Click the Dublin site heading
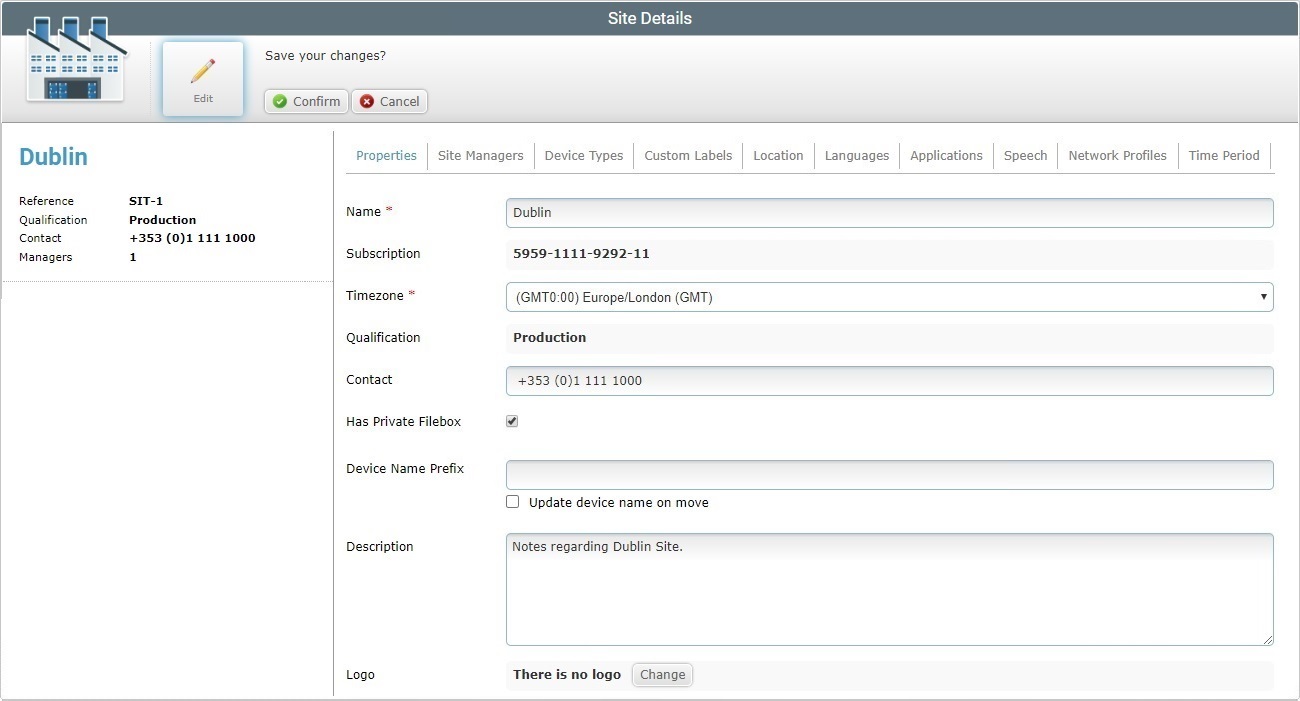The image size is (1300, 701). click(53, 156)
